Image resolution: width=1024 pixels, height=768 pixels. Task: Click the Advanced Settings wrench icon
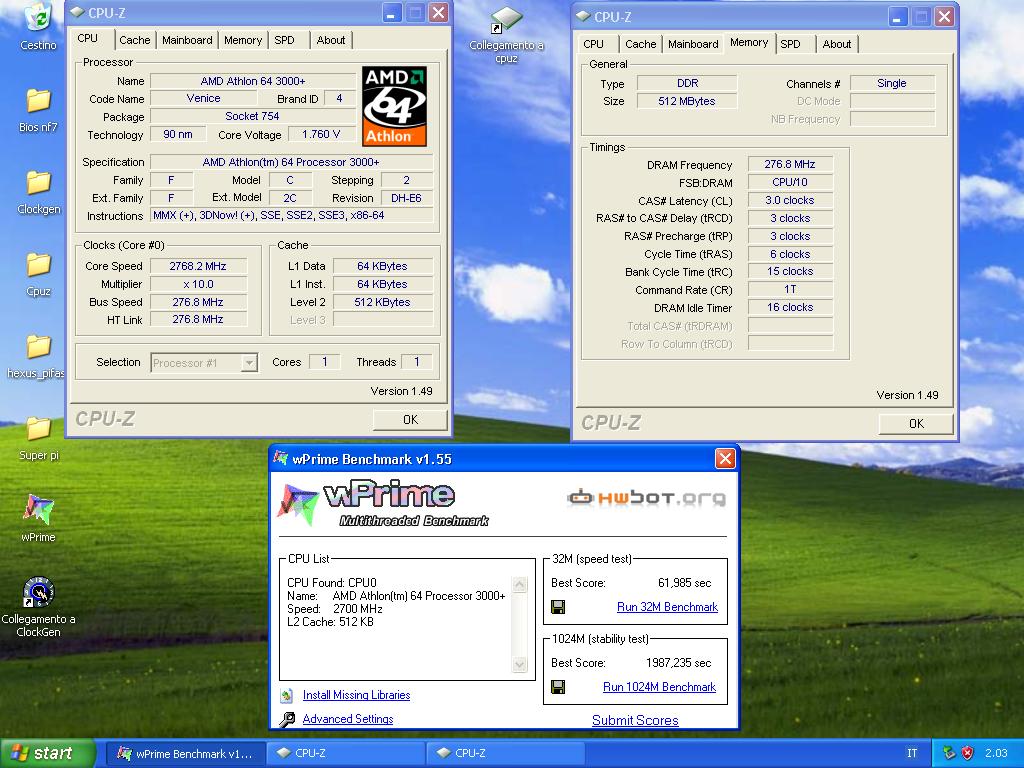[x=287, y=720]
